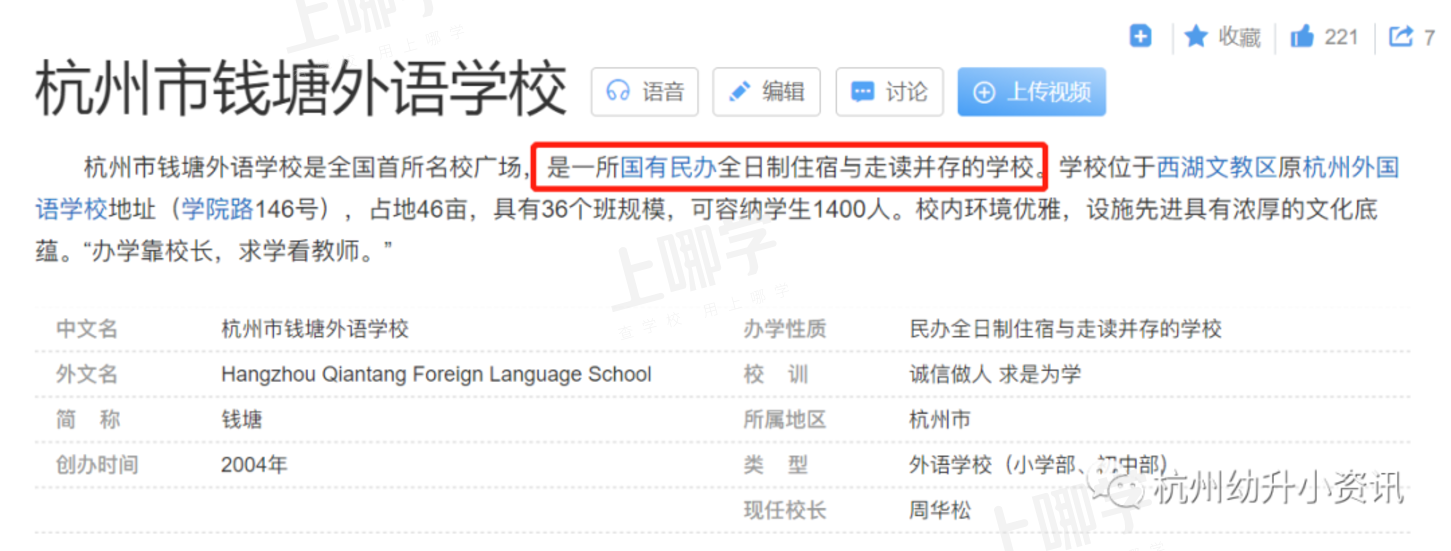Click the 简称 value 钱塘

pyautogui.click(x=242, y=420)
